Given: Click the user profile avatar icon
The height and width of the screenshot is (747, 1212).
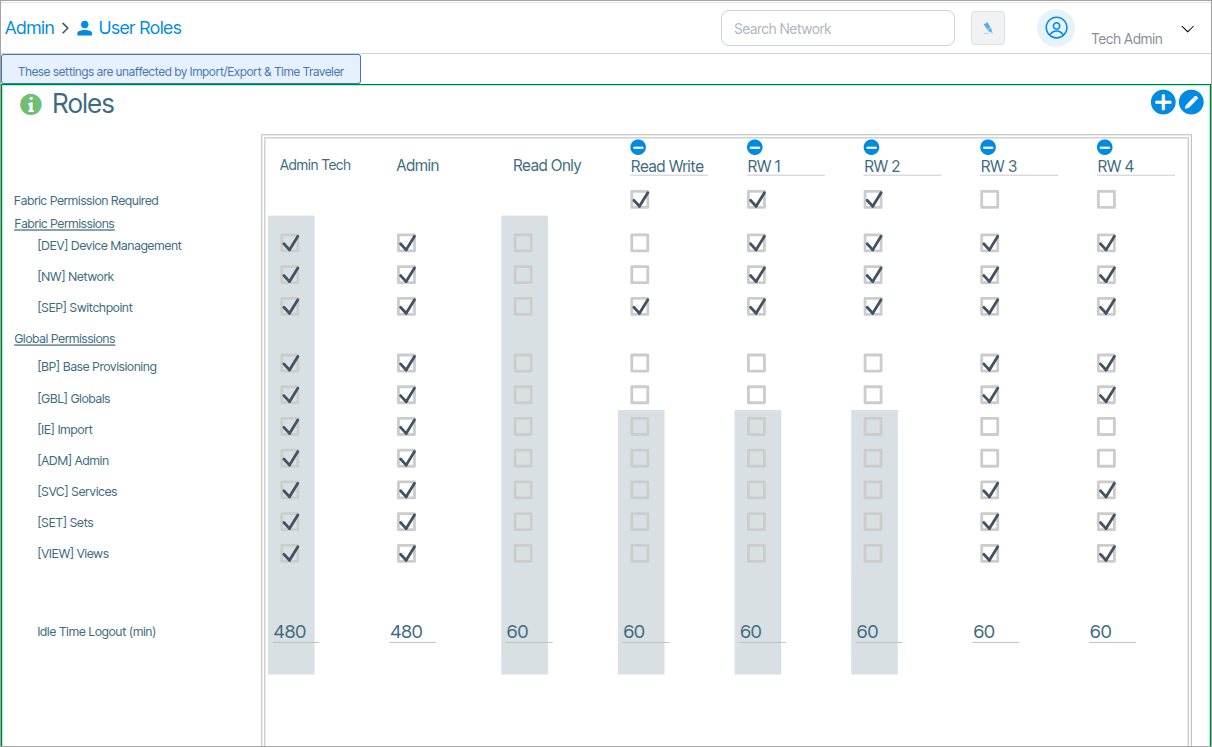Looking at the screenshot, I should pyautogui.click(x=1056, y=28).
